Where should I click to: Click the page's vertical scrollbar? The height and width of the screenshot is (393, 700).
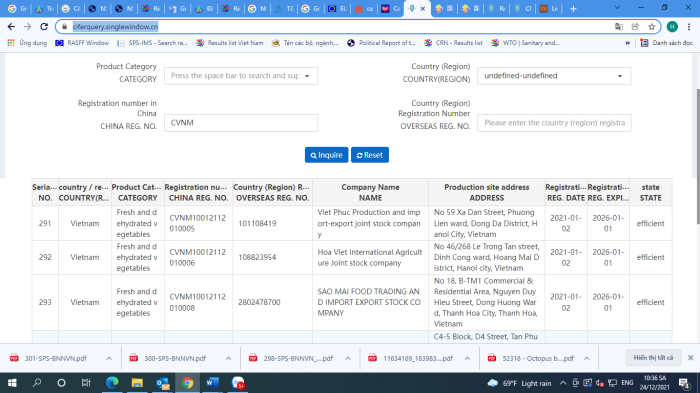tap(698, 156)
